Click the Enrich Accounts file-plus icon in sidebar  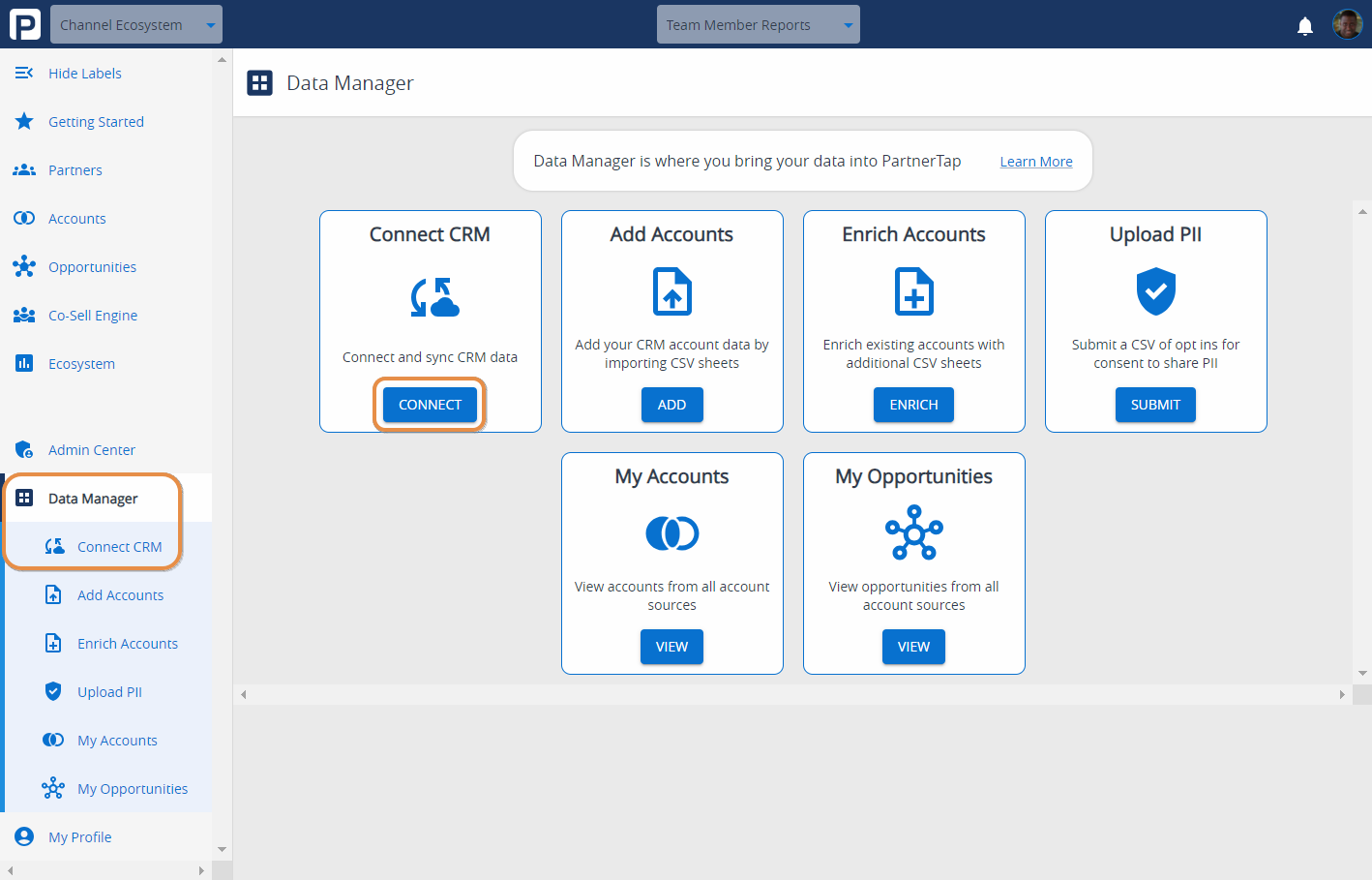pos(53,643)
